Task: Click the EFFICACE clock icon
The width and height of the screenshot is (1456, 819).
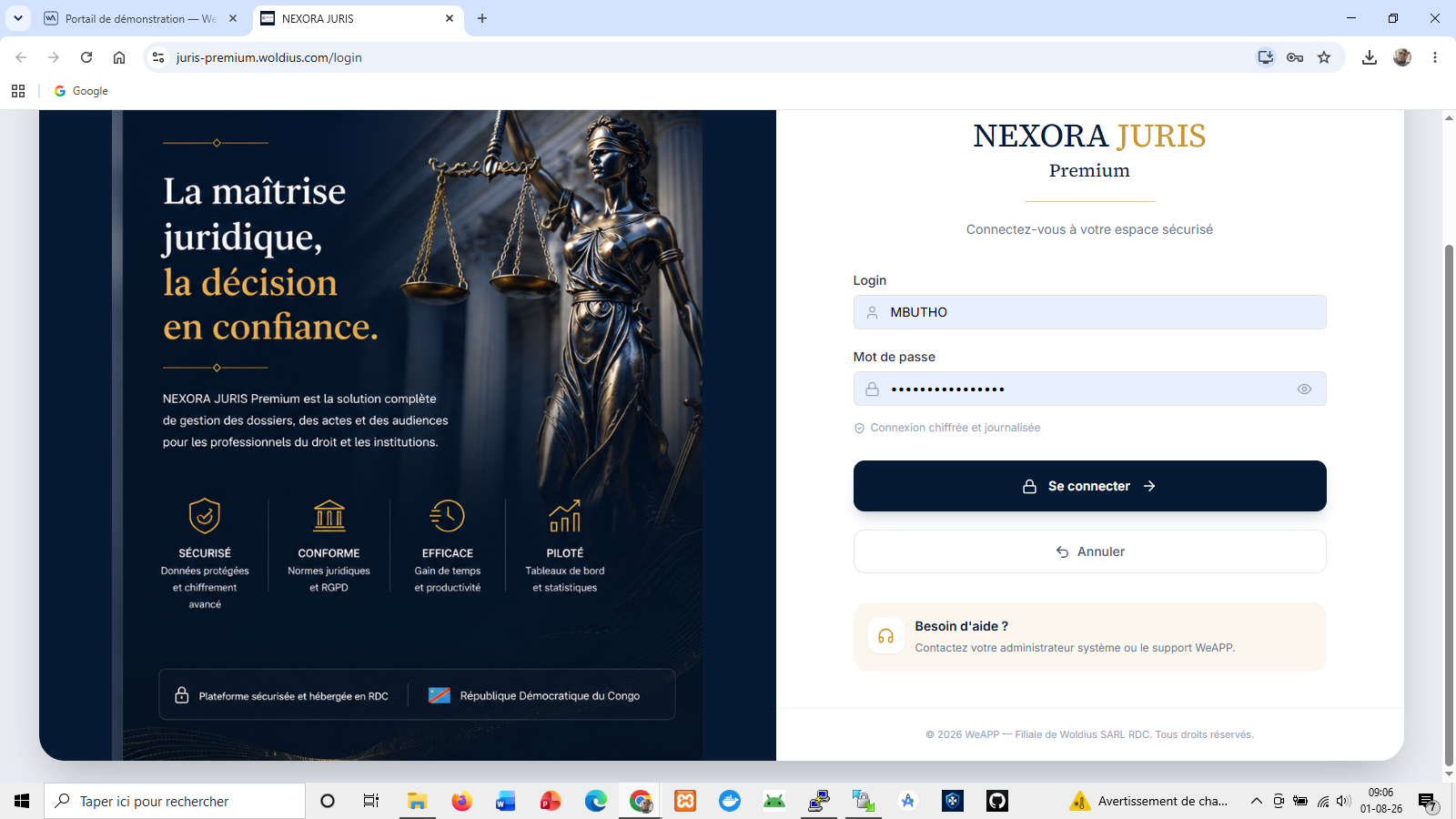Action: (447, 516)
